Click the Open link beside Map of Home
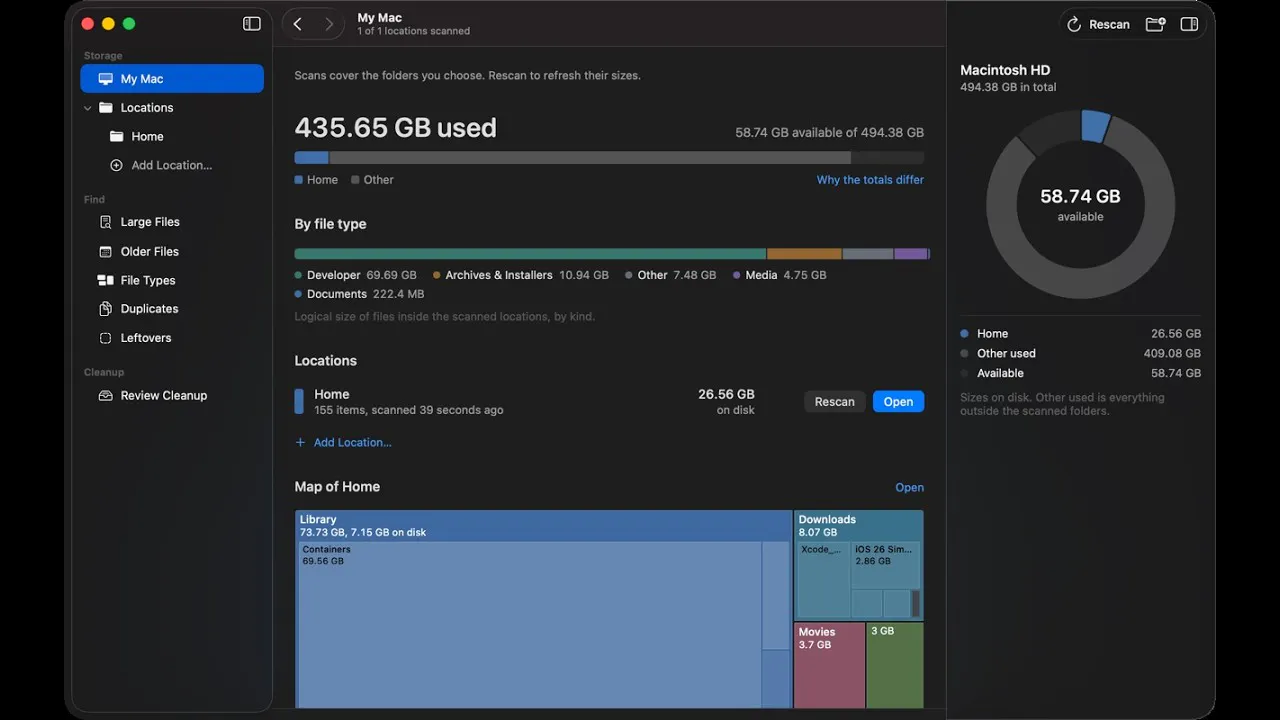 point(909,488)
